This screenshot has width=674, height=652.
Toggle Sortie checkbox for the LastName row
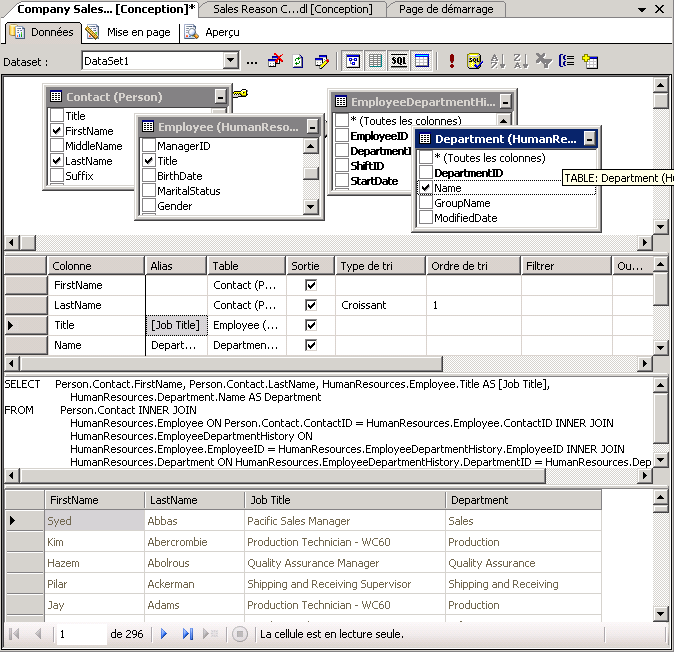click(x=310, y=305)
